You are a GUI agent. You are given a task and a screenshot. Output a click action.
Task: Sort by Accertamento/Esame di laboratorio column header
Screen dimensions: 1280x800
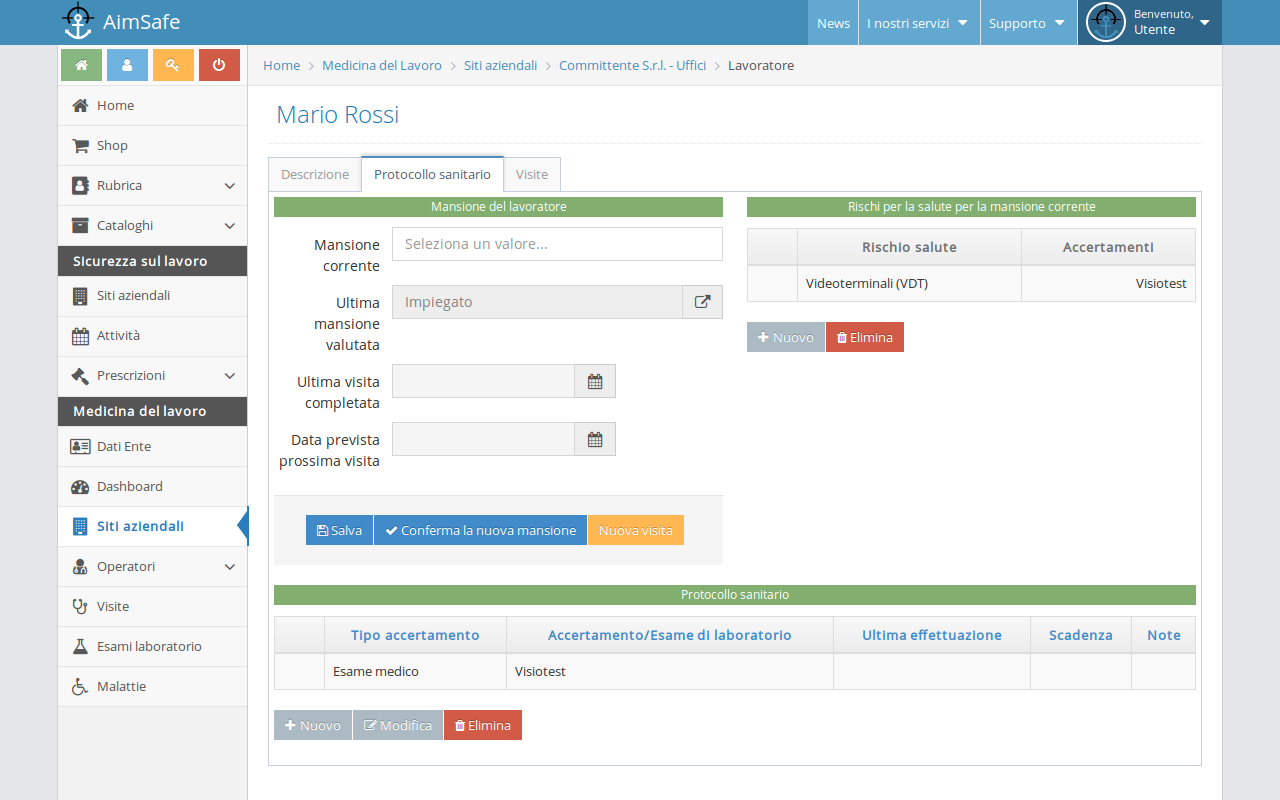pyautogui.click(x=670, y=635)
